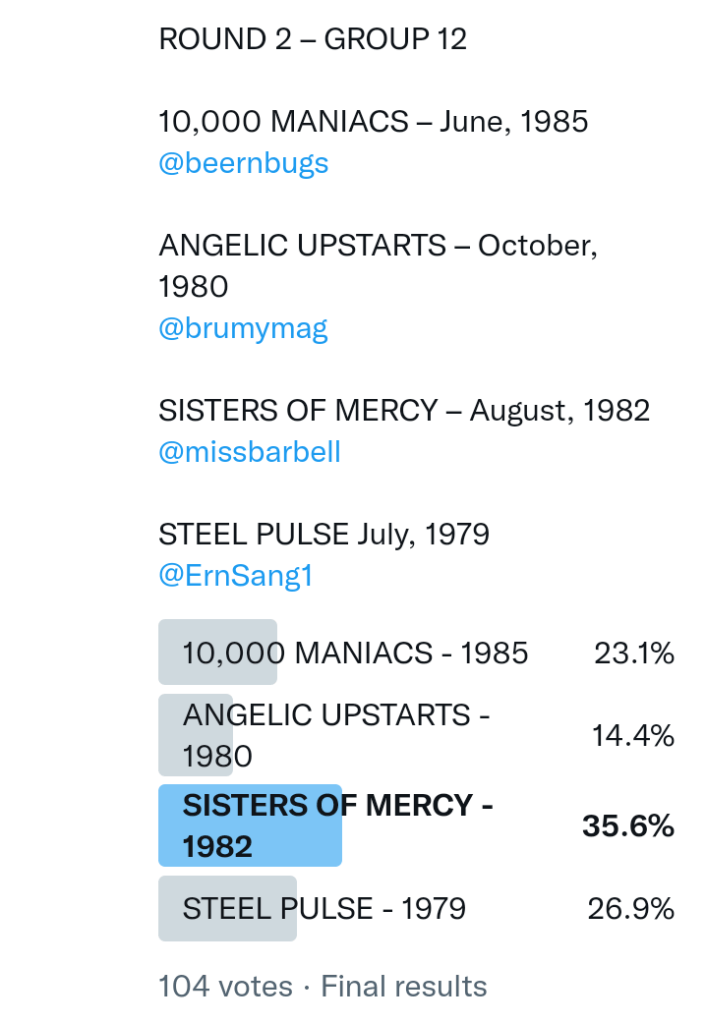
Task: Open the @ErnSang1 profile link
Action: [235, 576]
